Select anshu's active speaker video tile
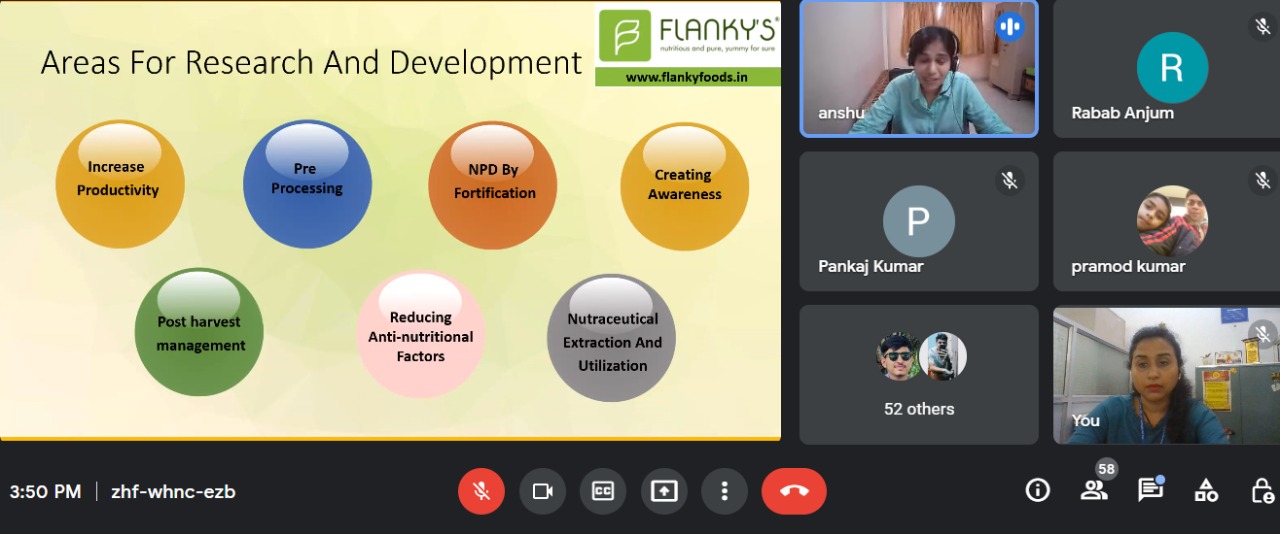This screenshot has height=534, width=1280. (x=919, y=69)
